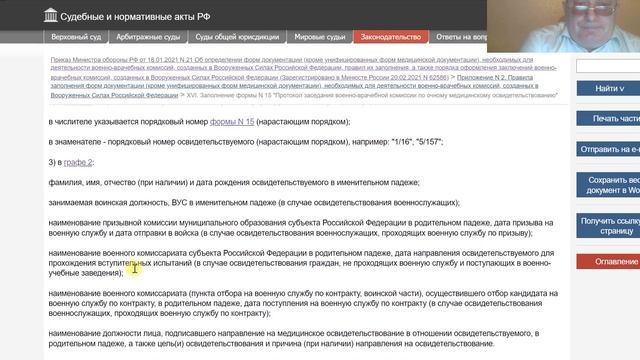Click the search input field in sidebar
This screenshot has height=360, width=640.
pyautogui.click(x=608, y=66)
